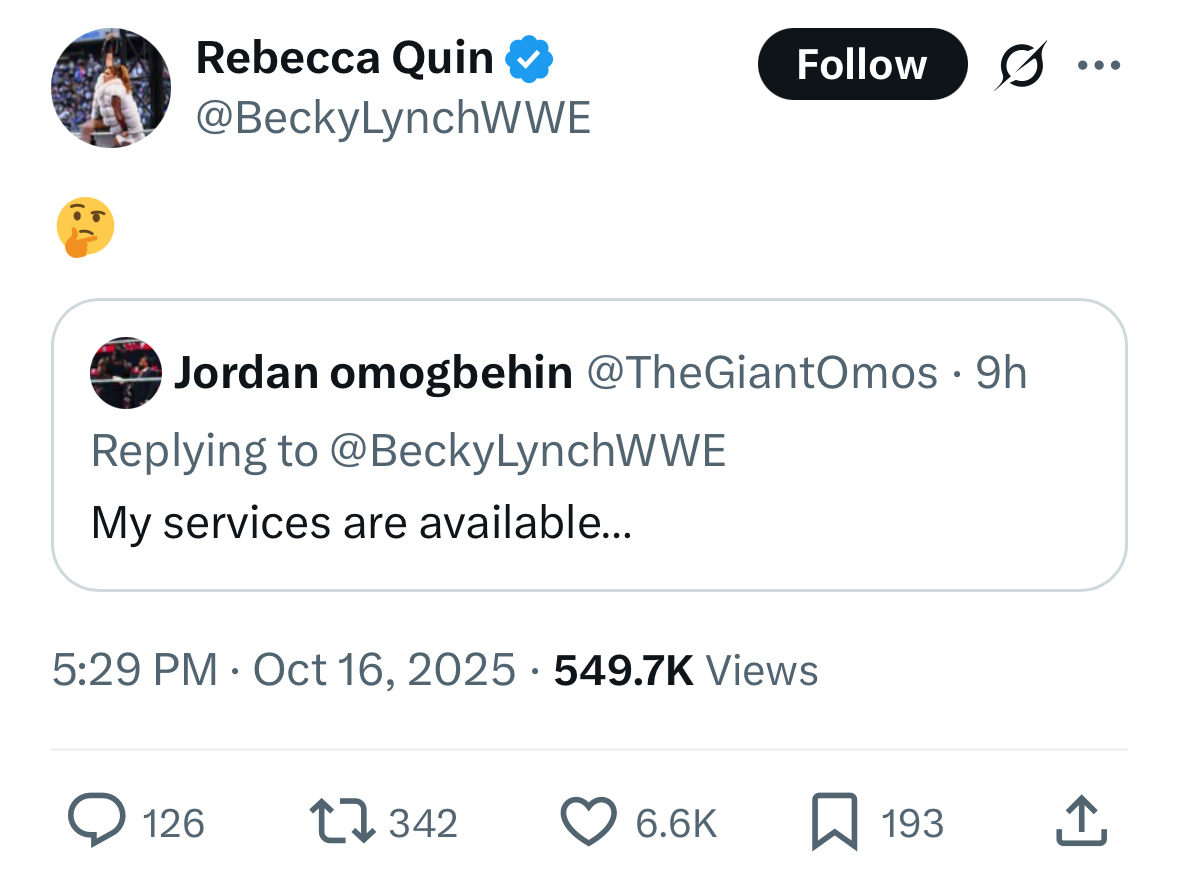The height and width of the screenshot is (879, 1179).
Task: Click the blue verified badge
Action: [x=530, y=60]
